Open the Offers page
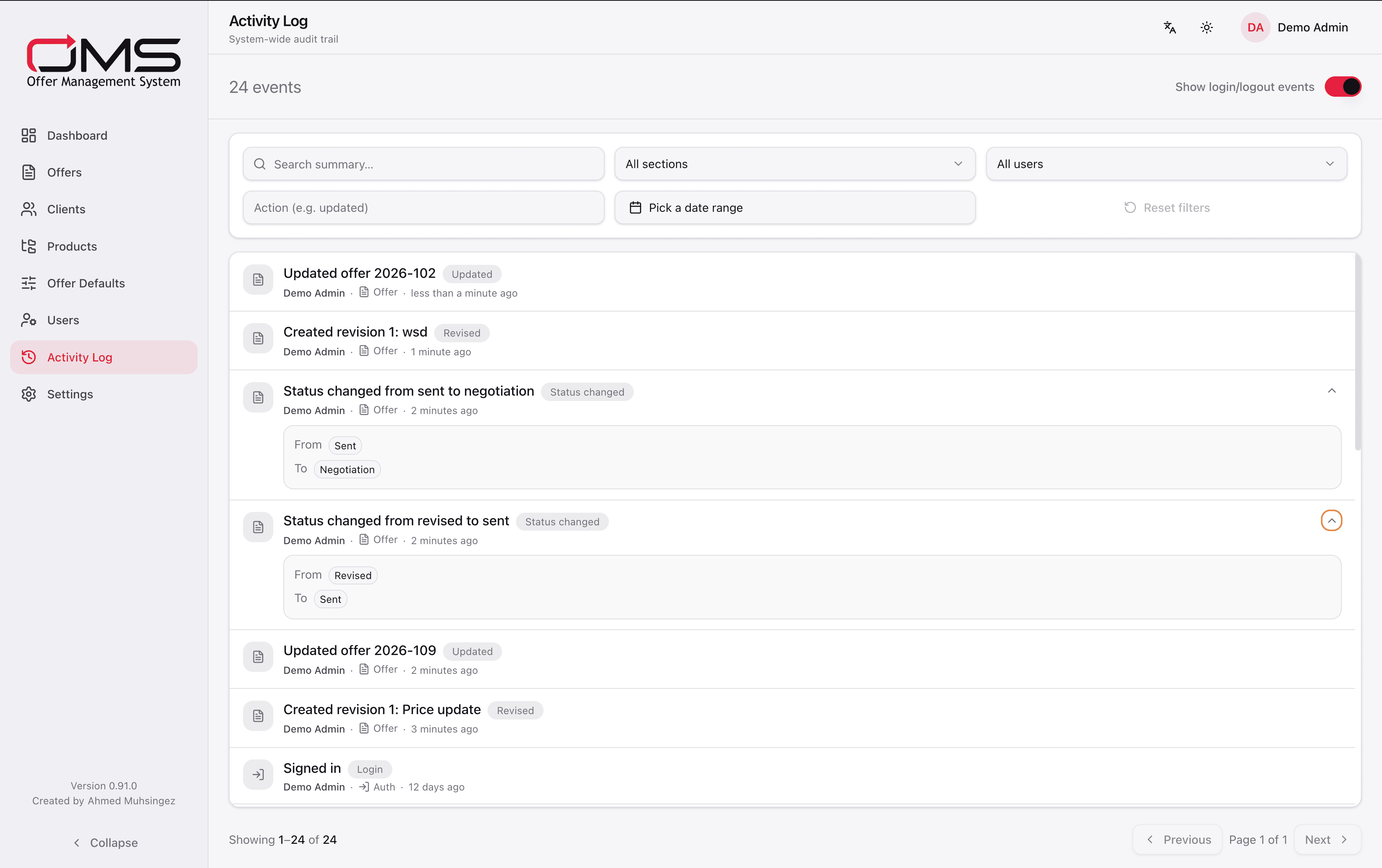The width and height of the screenshot is (1382, 868). pyautogui.click(x=104, y=172)
